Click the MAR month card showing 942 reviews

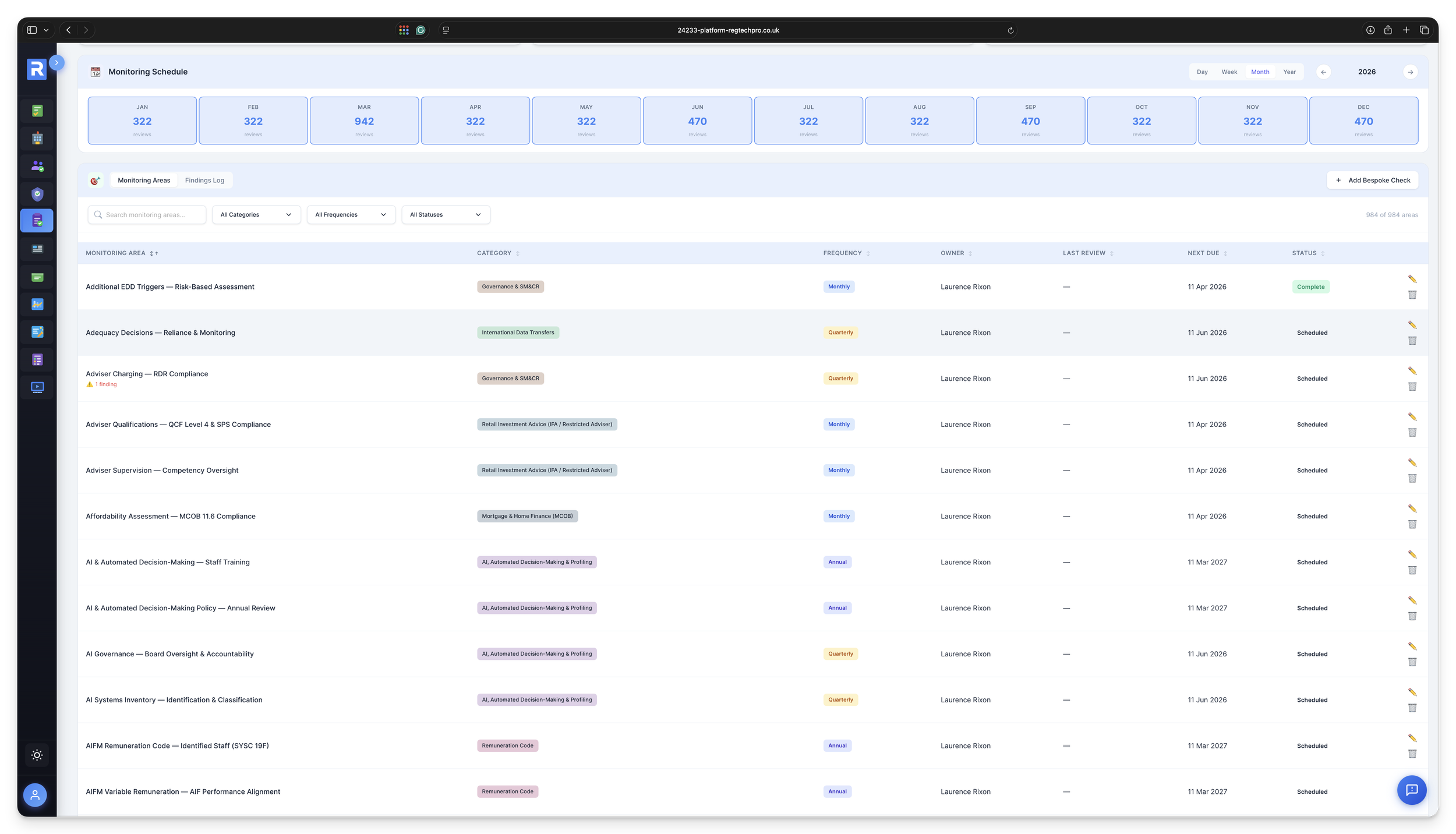coord(364,120)
